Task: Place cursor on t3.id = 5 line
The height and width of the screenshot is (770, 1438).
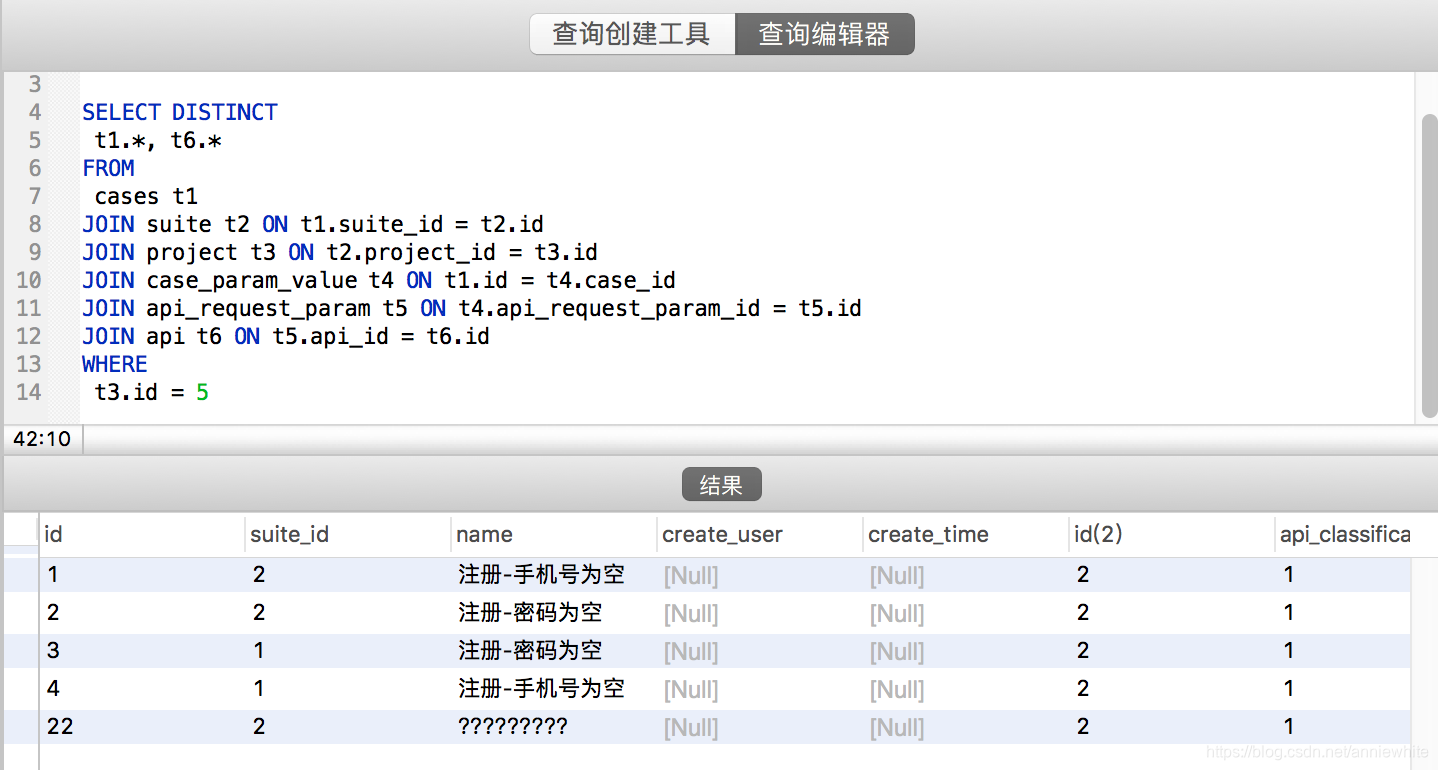Action: click(x=152, y=392)
